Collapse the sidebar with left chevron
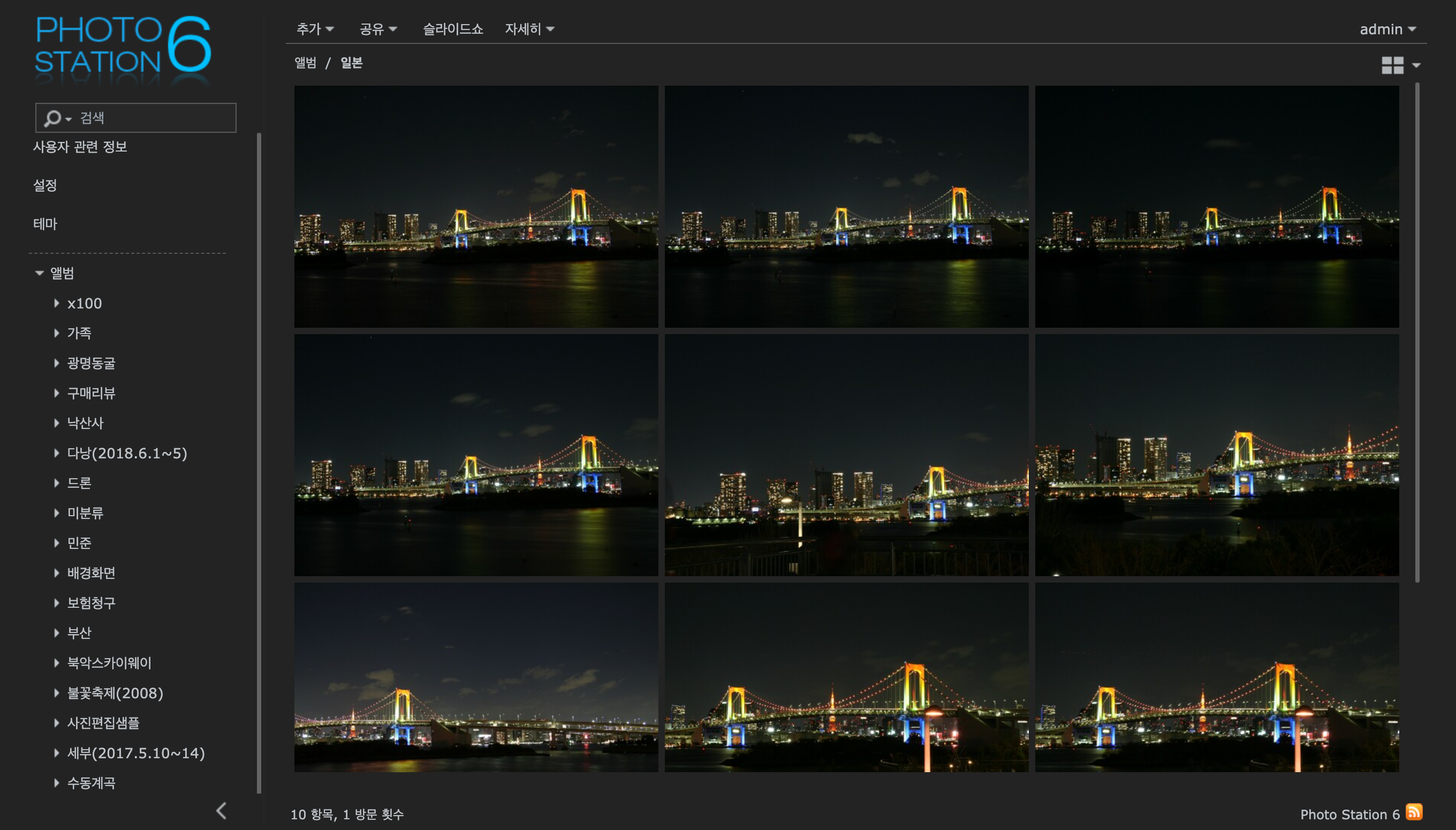 (222, 811)
